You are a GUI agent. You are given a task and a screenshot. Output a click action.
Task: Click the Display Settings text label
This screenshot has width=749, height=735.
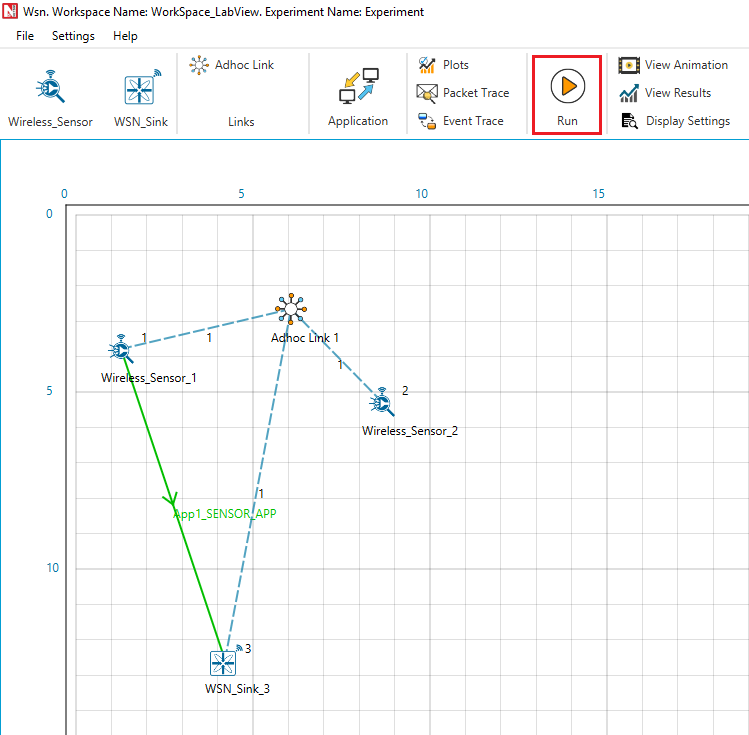[x=688, y=121]
